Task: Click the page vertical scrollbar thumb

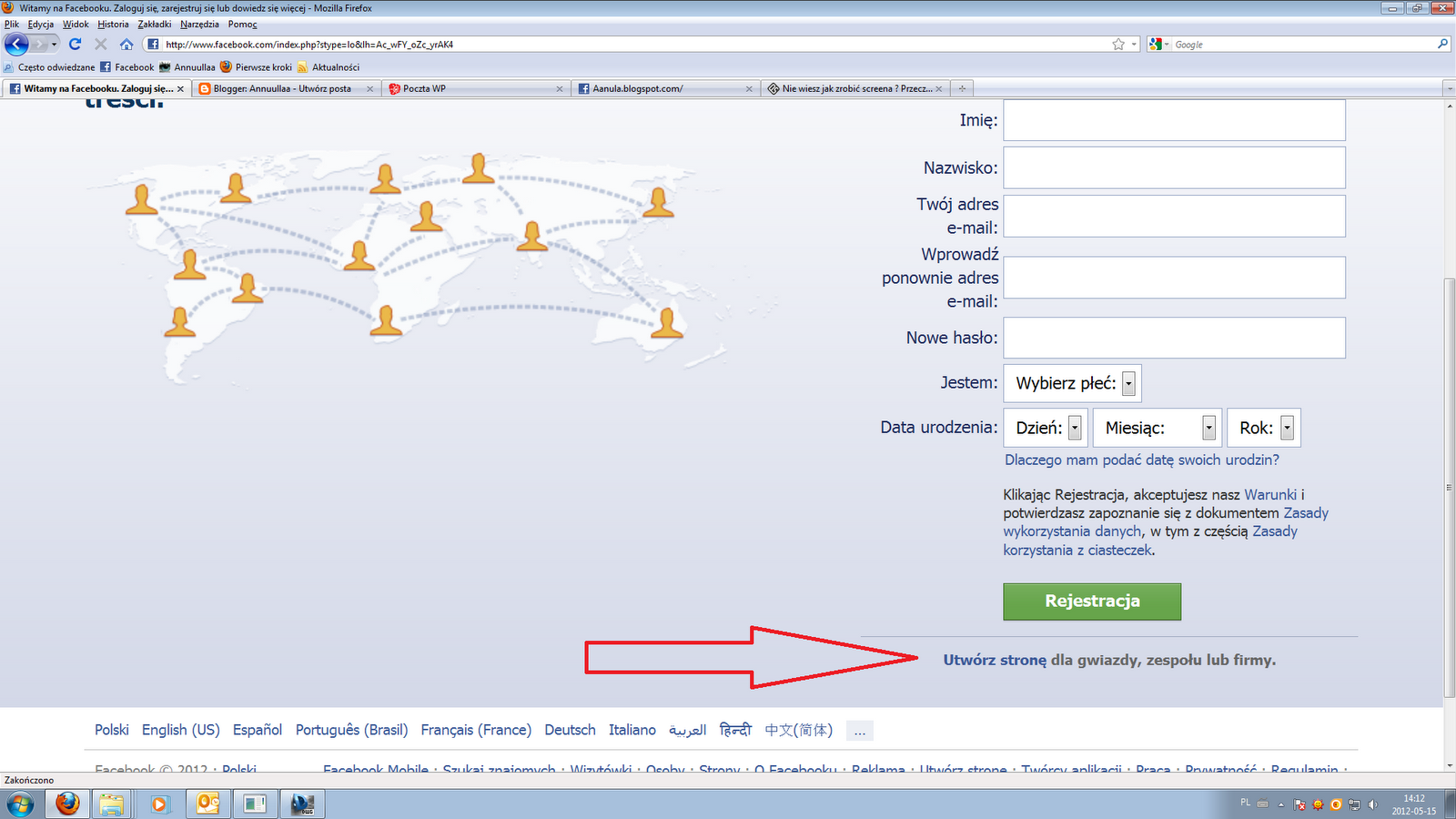Action: pyautogui.click(x=1450, y=488)
